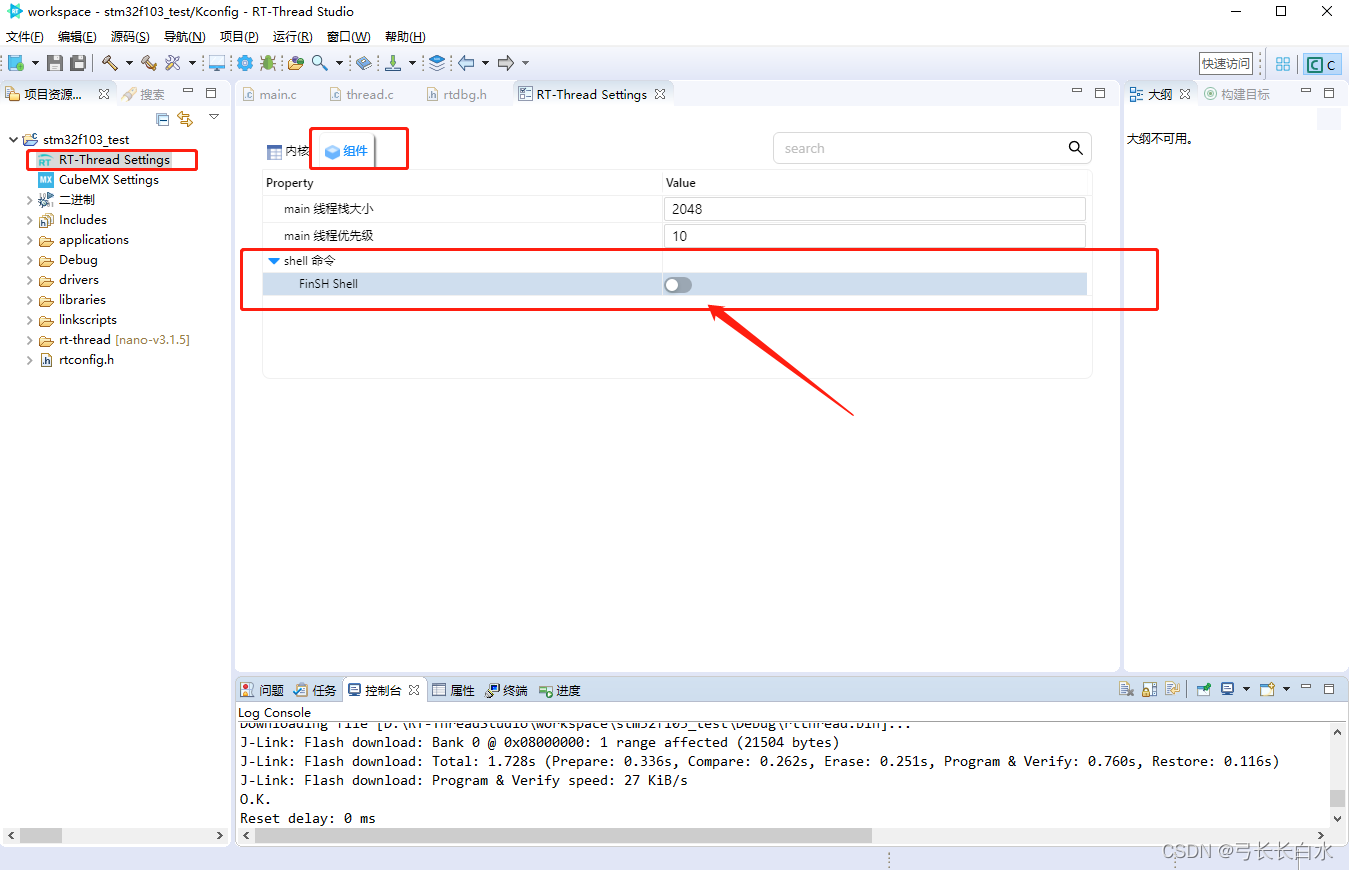Click the blue gear settings toolbar icon
This screenshot has width=1349, height=870.
(x=245, y=63)
